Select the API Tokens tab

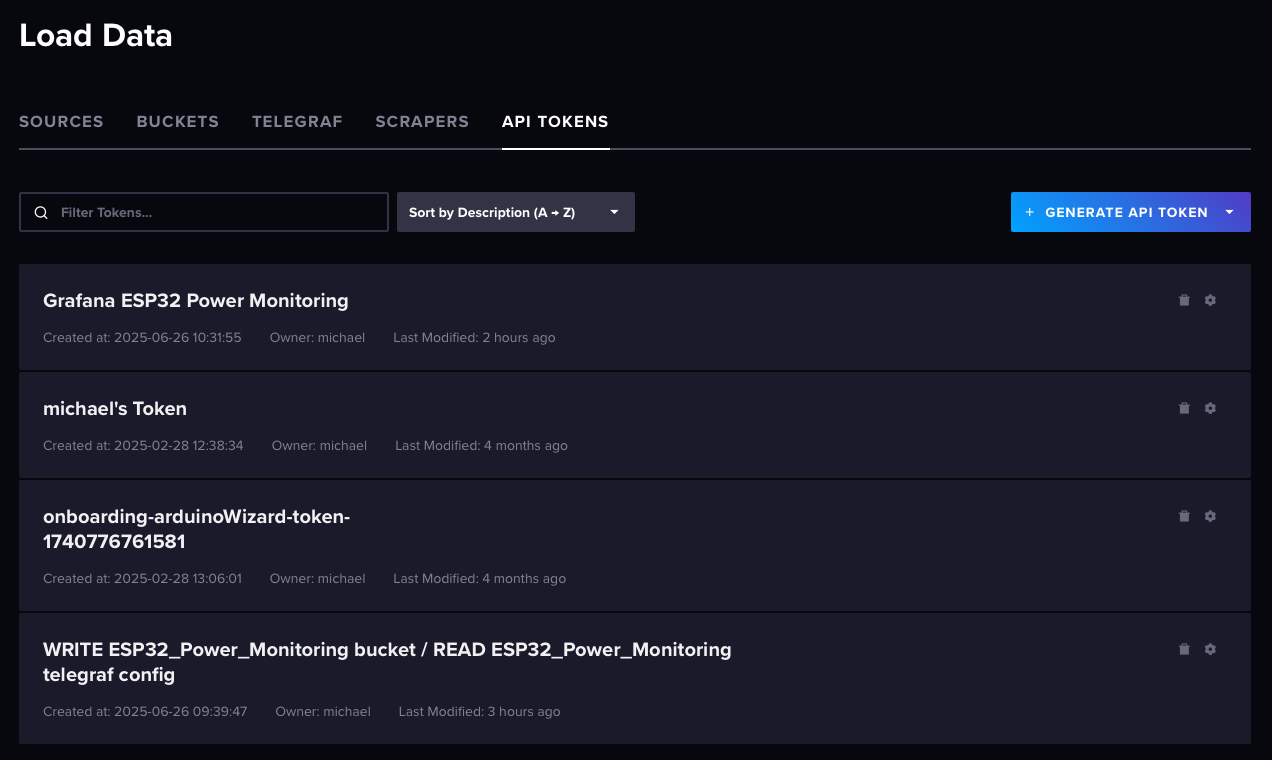(x=555, y=122)
